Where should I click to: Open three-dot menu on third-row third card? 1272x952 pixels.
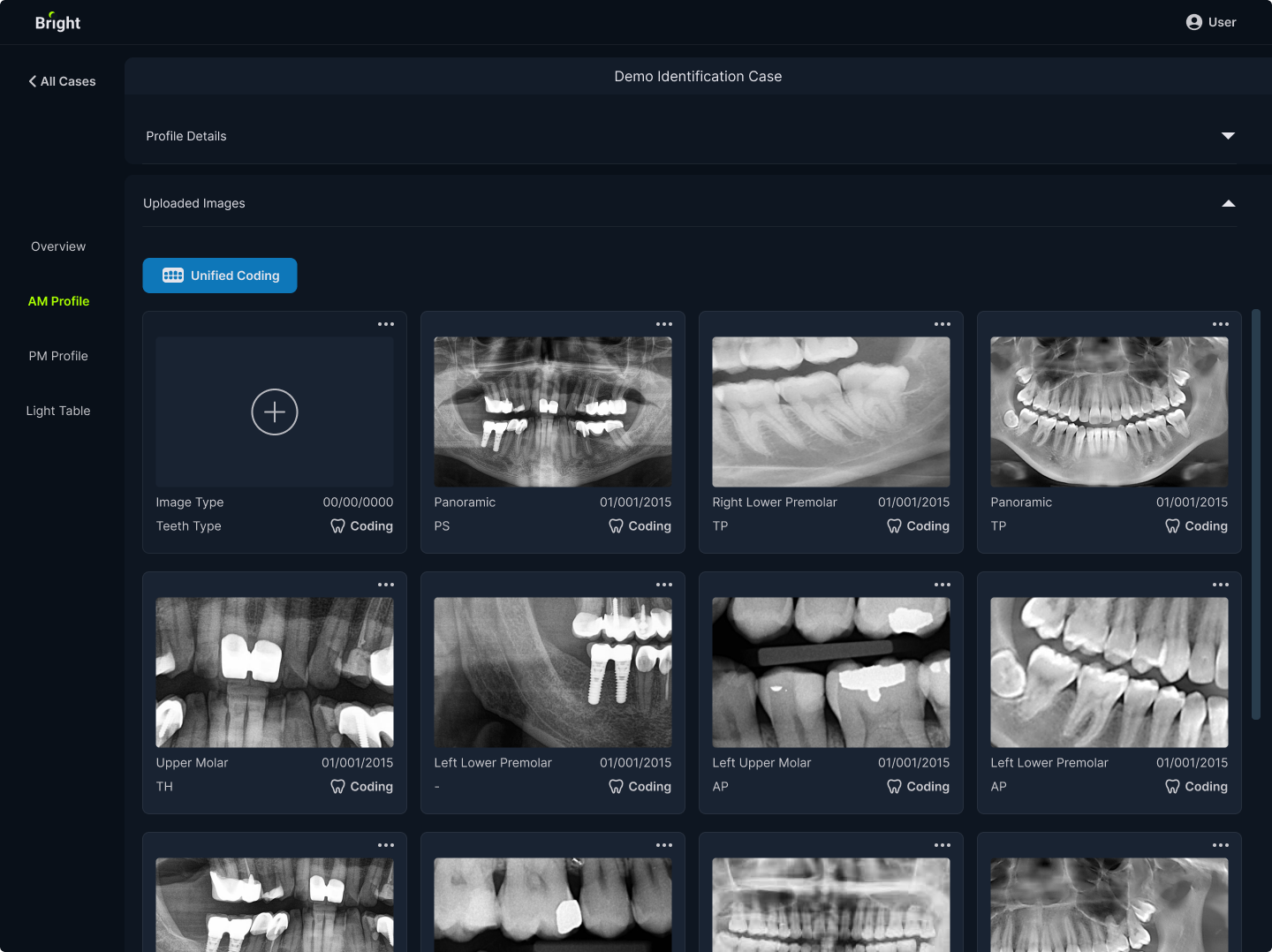tap(943, 845)
